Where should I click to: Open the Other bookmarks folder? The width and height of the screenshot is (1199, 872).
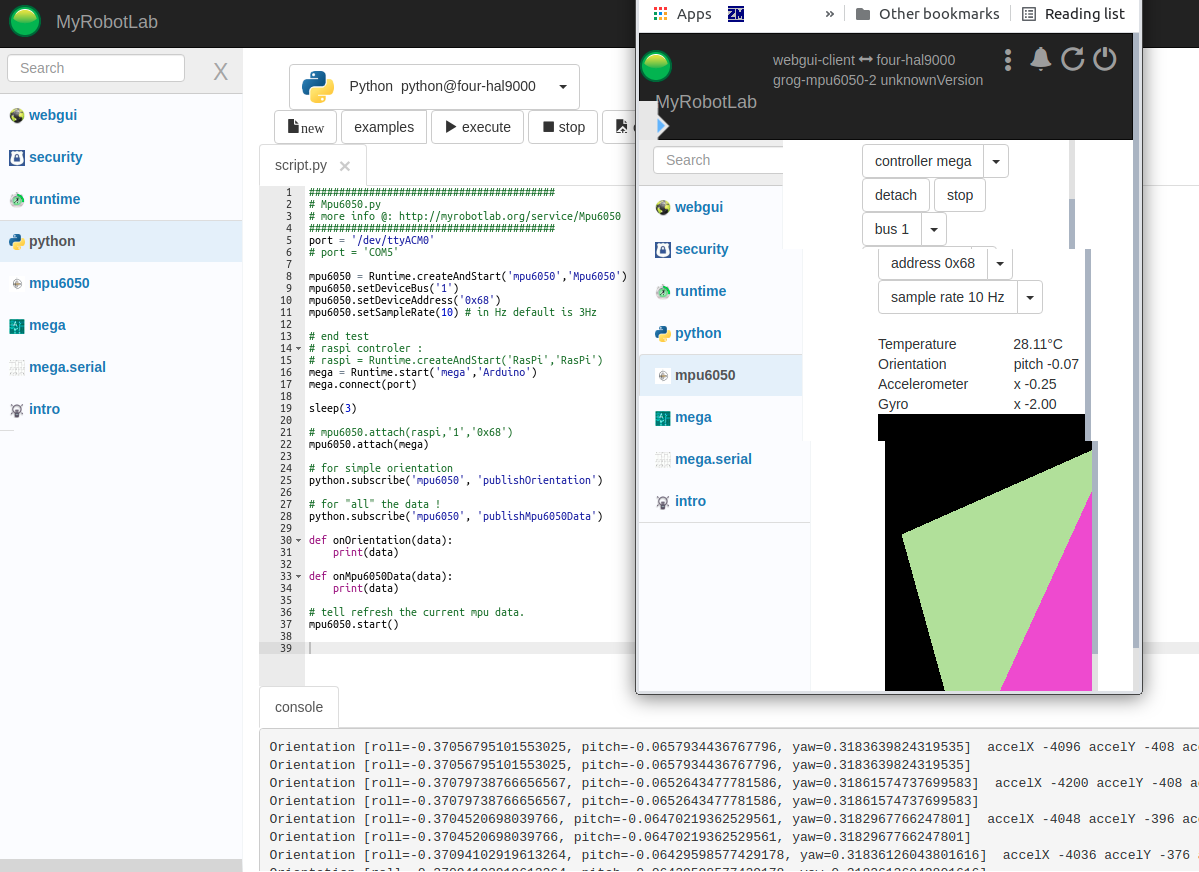tap(927, 14)
